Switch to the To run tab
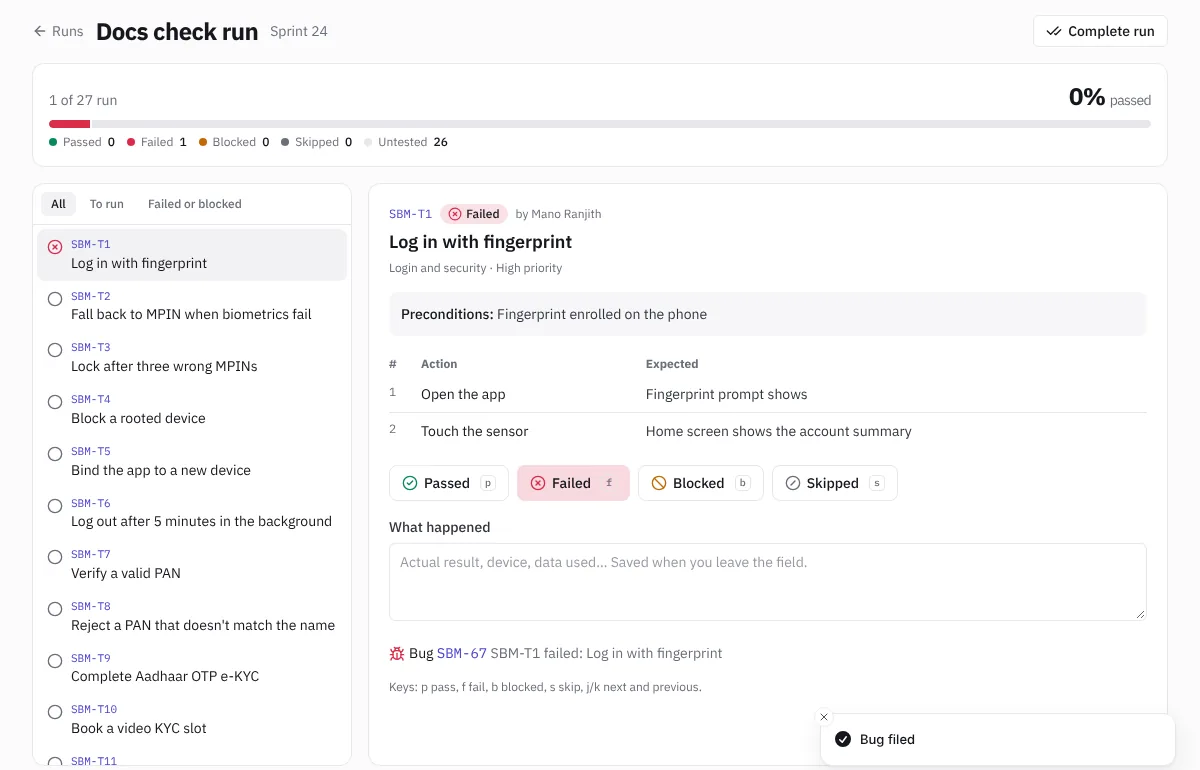Viewport: 1200px width, 770px height. coord(107,204)
